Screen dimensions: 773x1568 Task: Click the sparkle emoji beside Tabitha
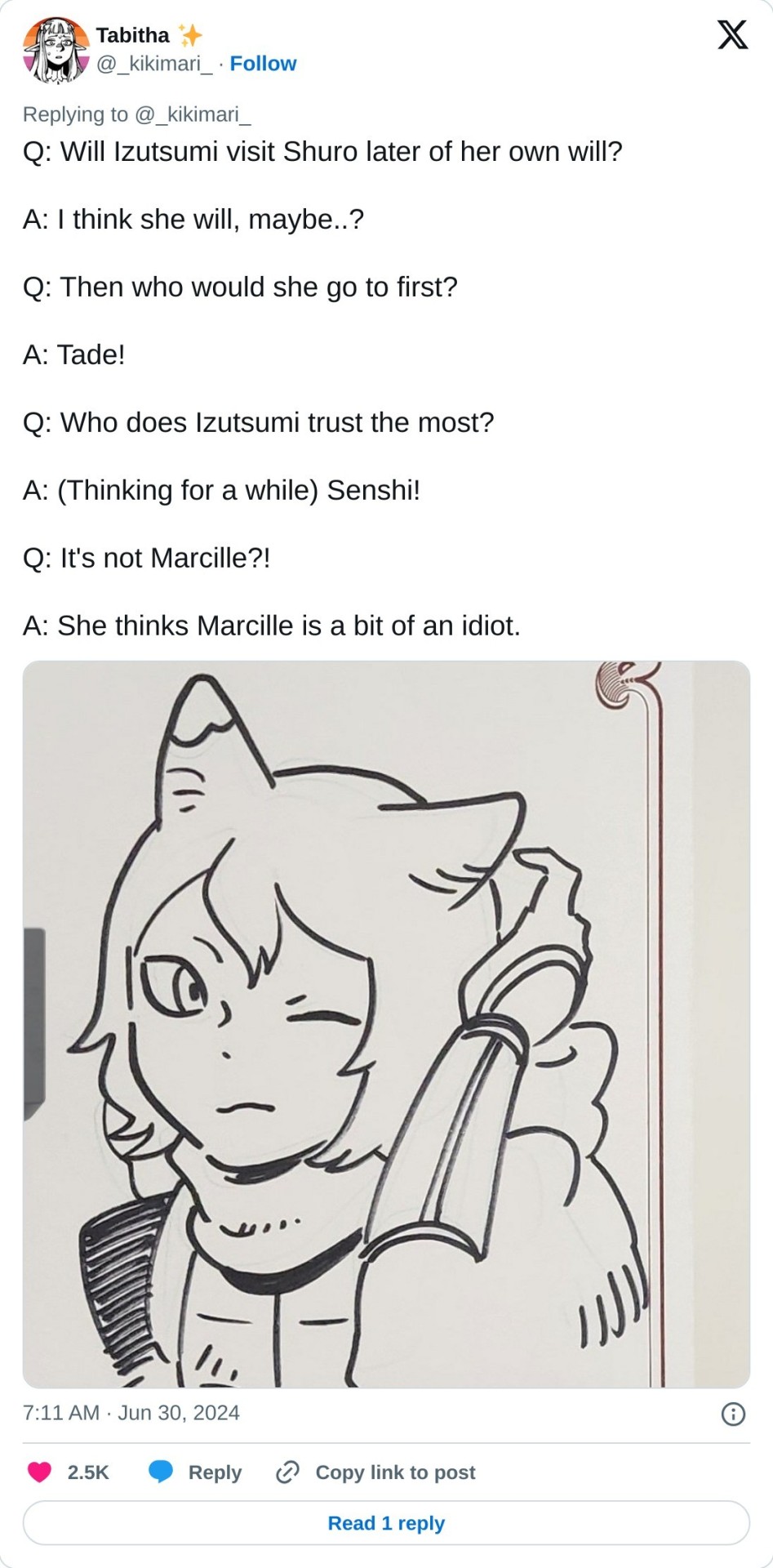click(190, 35)
